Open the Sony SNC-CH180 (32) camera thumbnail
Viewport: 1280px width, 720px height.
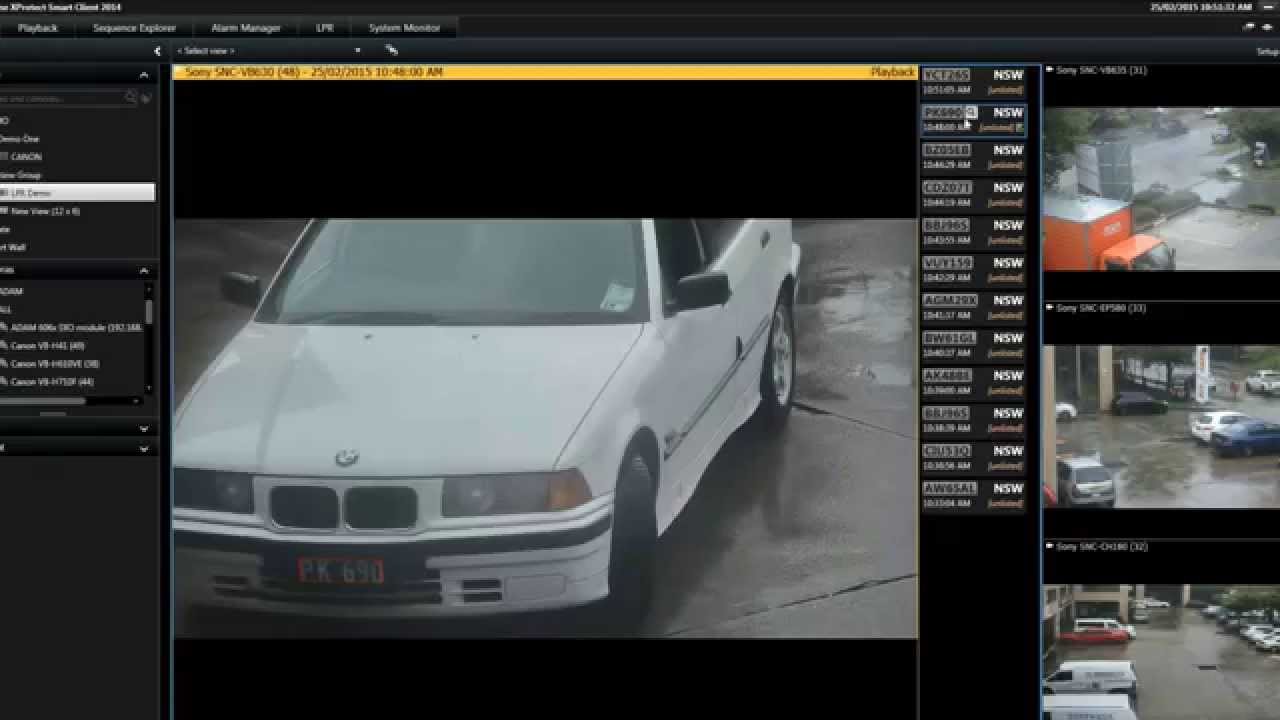coord(1161,652)
